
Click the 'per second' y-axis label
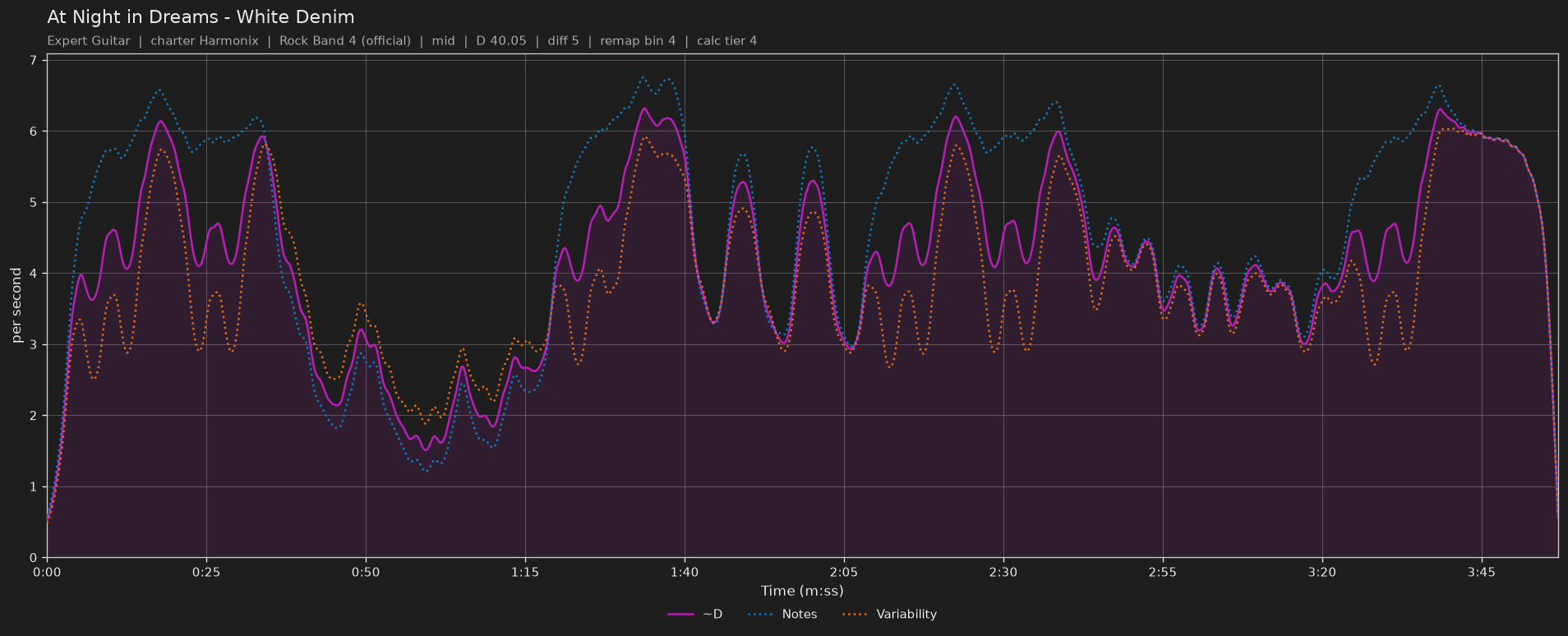coord(16,305)
